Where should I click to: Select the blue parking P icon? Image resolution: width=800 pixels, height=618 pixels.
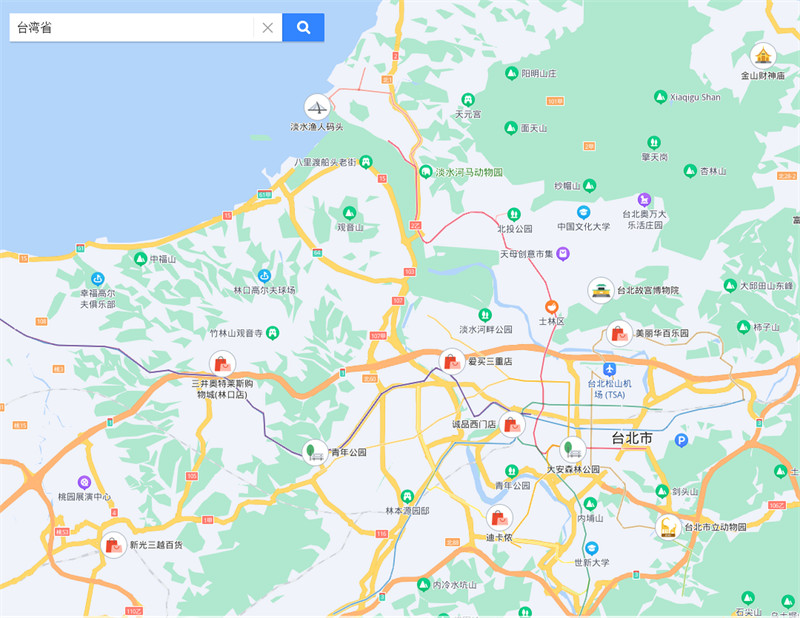point(682,440)
